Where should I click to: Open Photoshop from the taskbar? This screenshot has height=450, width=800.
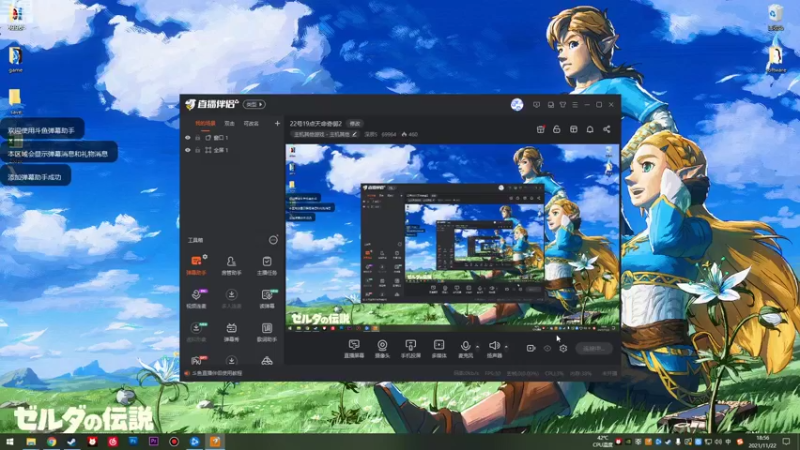click(133, 441)
